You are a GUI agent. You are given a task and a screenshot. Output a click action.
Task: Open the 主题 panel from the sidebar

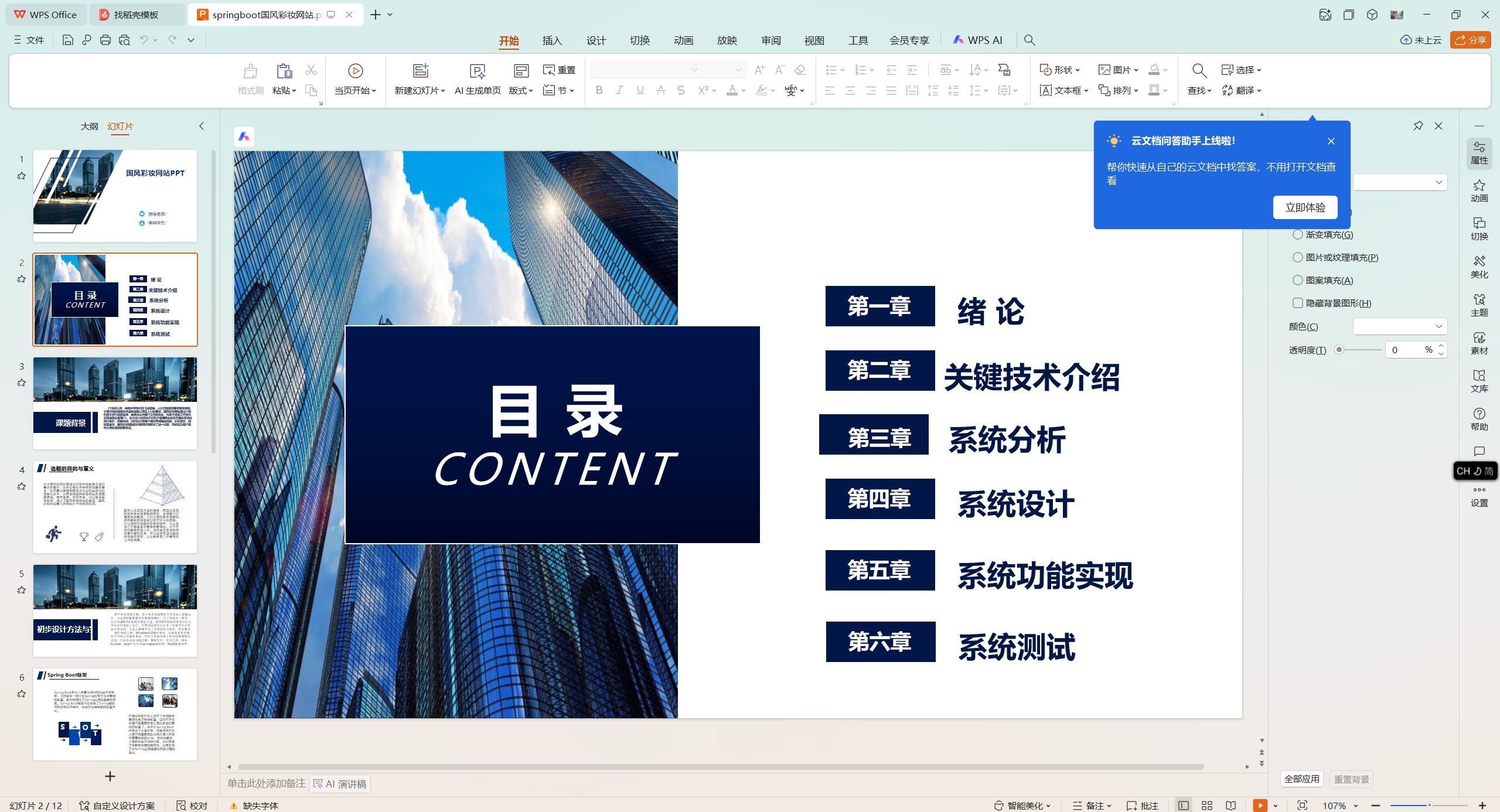click(x=1479, y=306)
